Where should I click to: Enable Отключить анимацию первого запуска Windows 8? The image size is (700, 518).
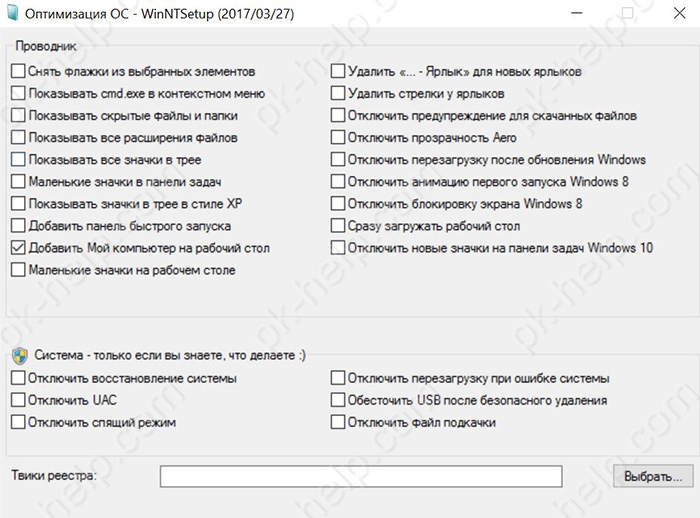[x=338, y=181]
